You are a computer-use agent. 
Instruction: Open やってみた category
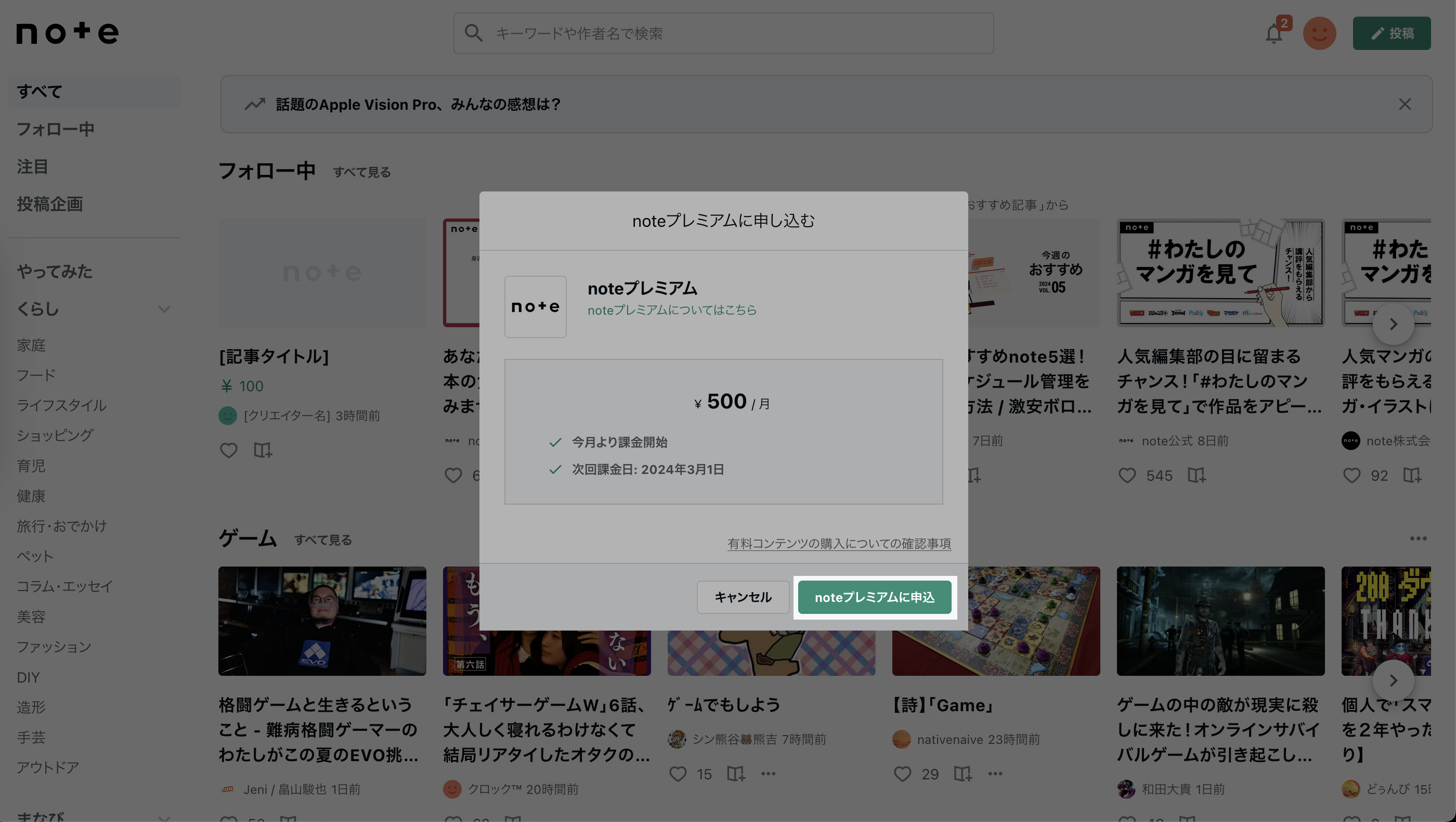[54, 272]
